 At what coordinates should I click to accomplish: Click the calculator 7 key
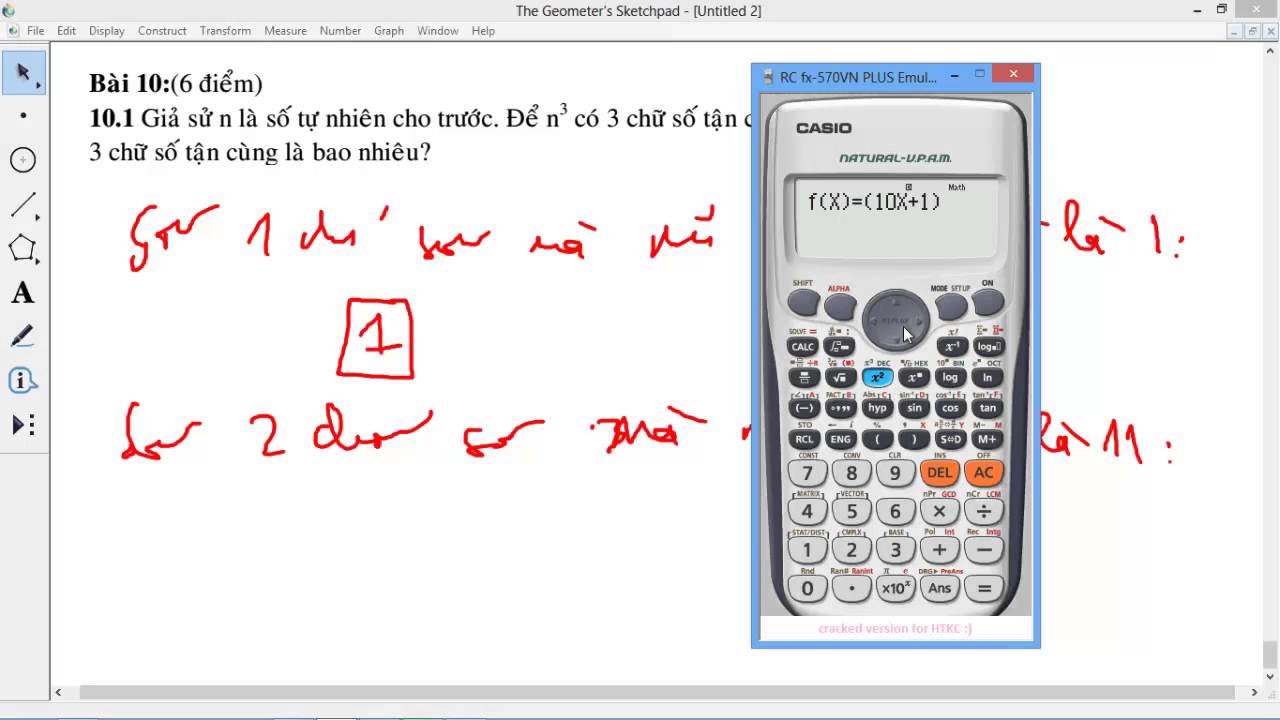tap(808, 473)
